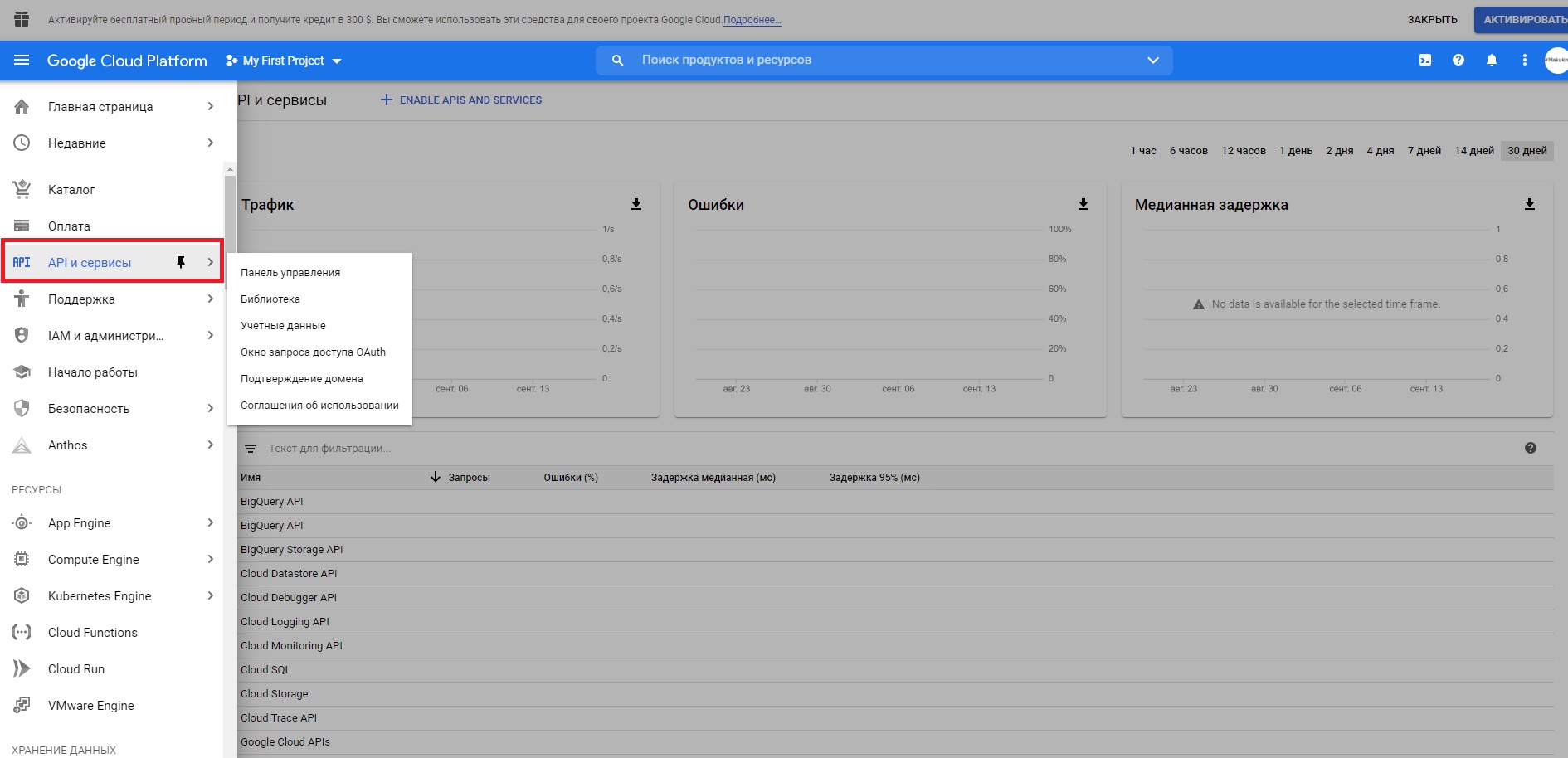Viewport: 1568px width, 758px height.
Task: Click the Compute Engine chip icon
Action: point(22,560)
